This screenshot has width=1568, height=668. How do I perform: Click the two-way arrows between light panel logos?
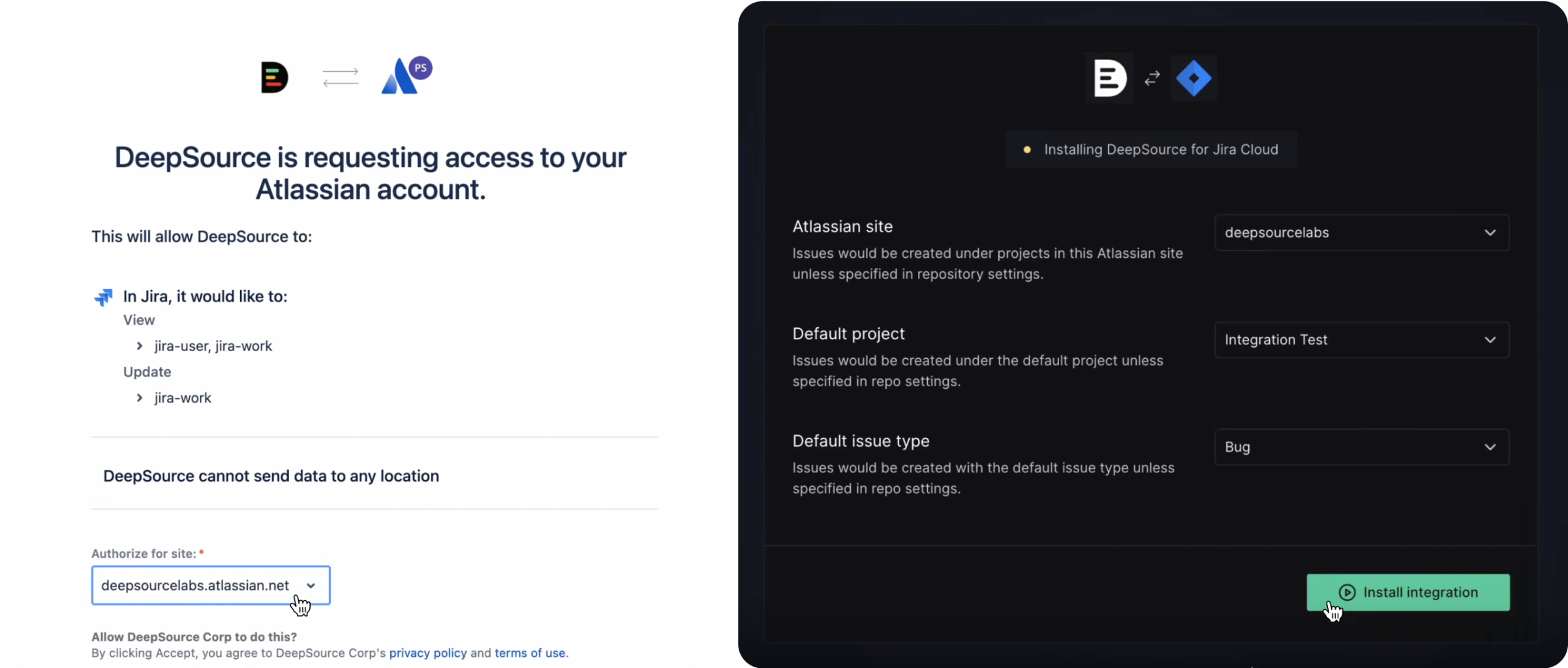pos(341,78)
